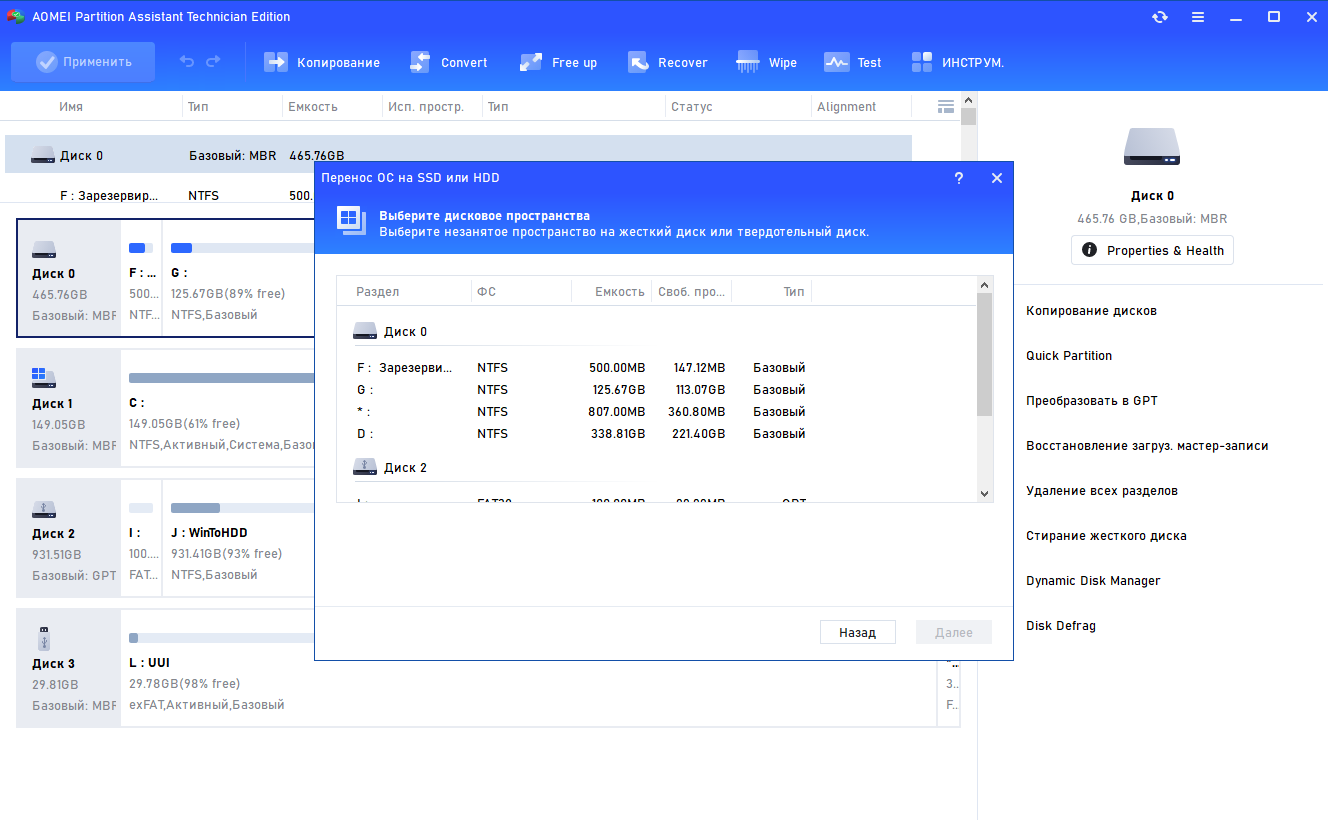This screenshot has height=820, width=1328.
Task: Open the Recover toolbar menu
Action: [x=668, y=62]
